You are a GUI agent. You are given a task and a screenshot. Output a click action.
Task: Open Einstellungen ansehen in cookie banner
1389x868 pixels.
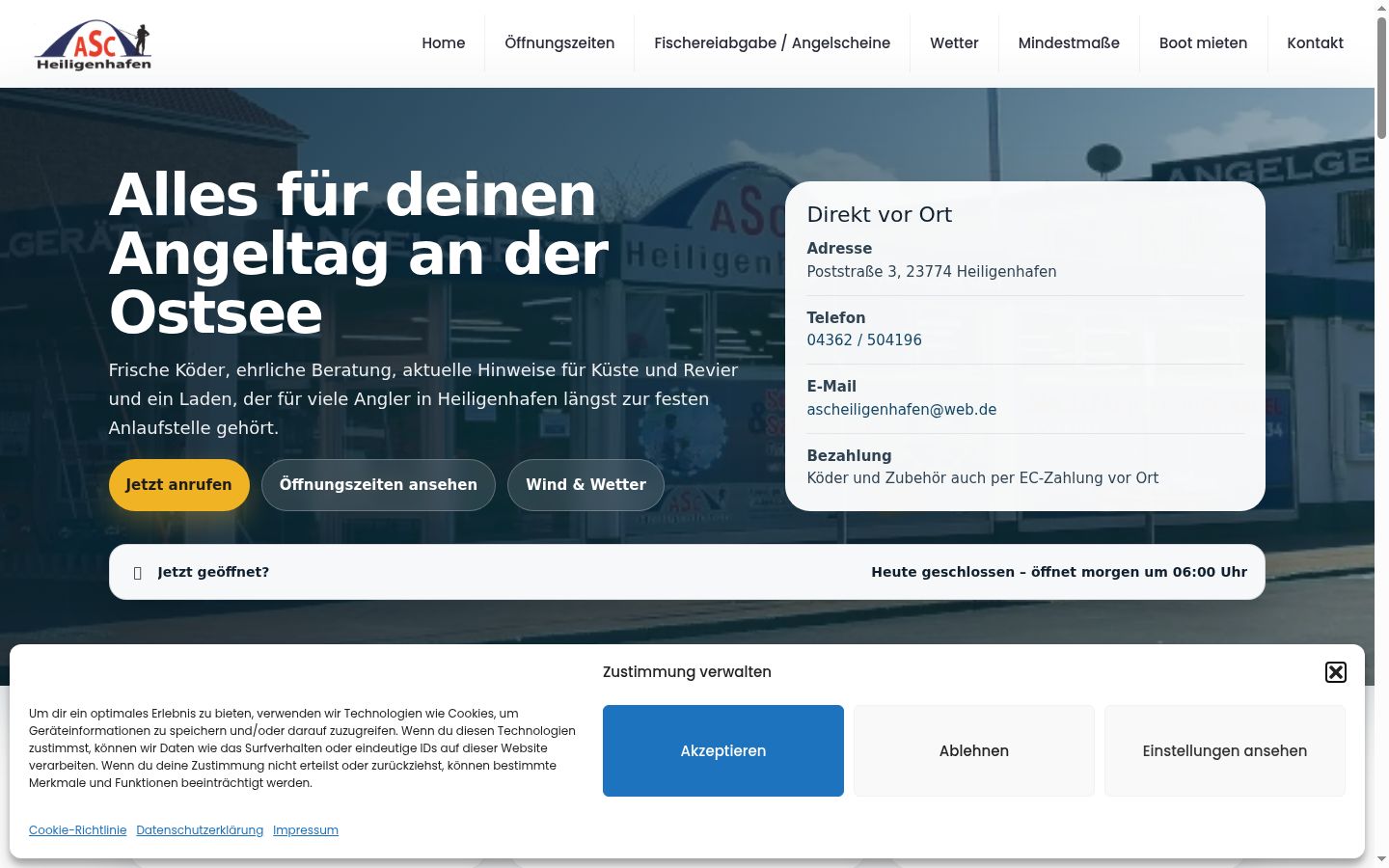pos(1225,751)
